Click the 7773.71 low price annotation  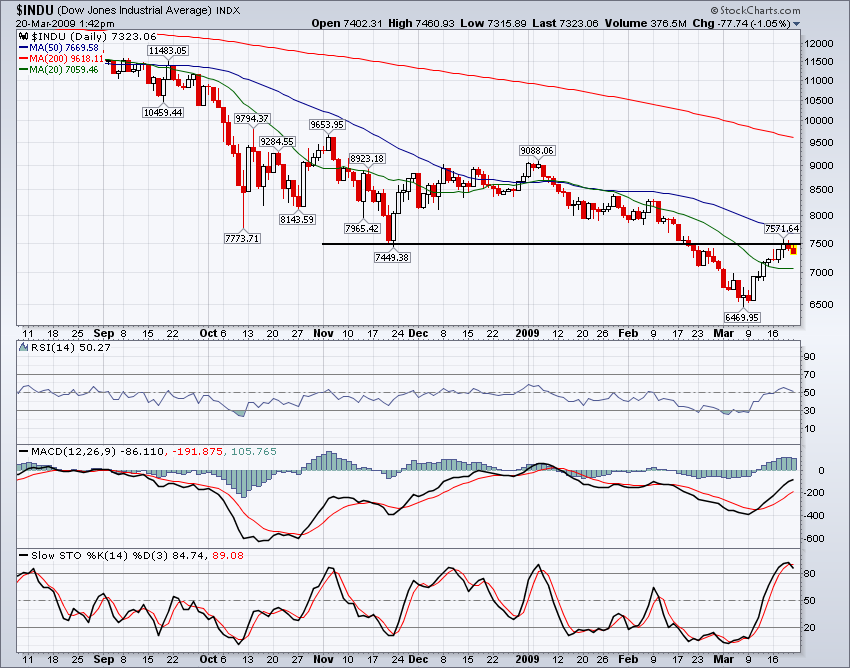click(x=242, y=238)
